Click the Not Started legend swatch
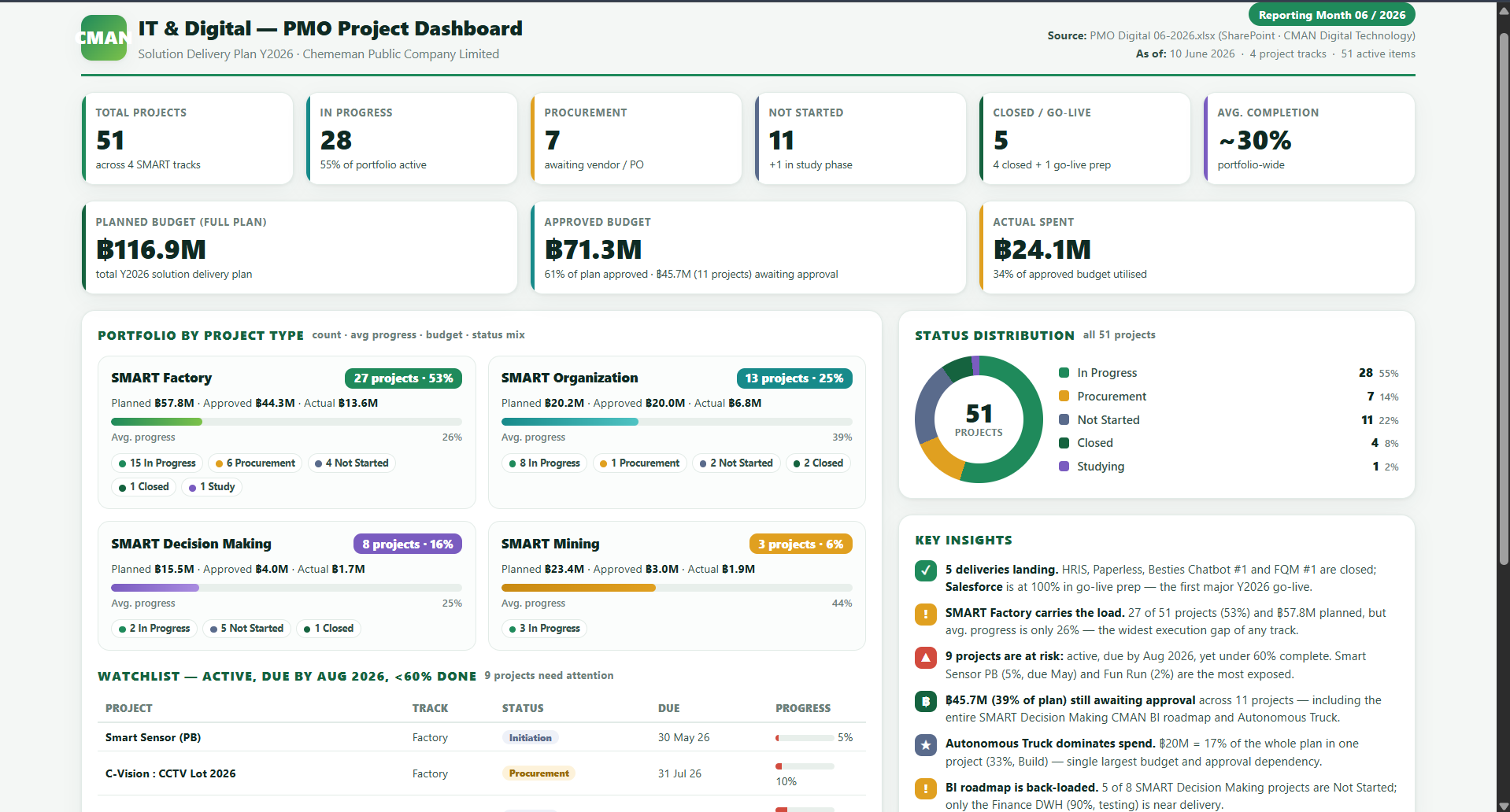Viewport: 1510px width, 812px height. point(1064,420)
